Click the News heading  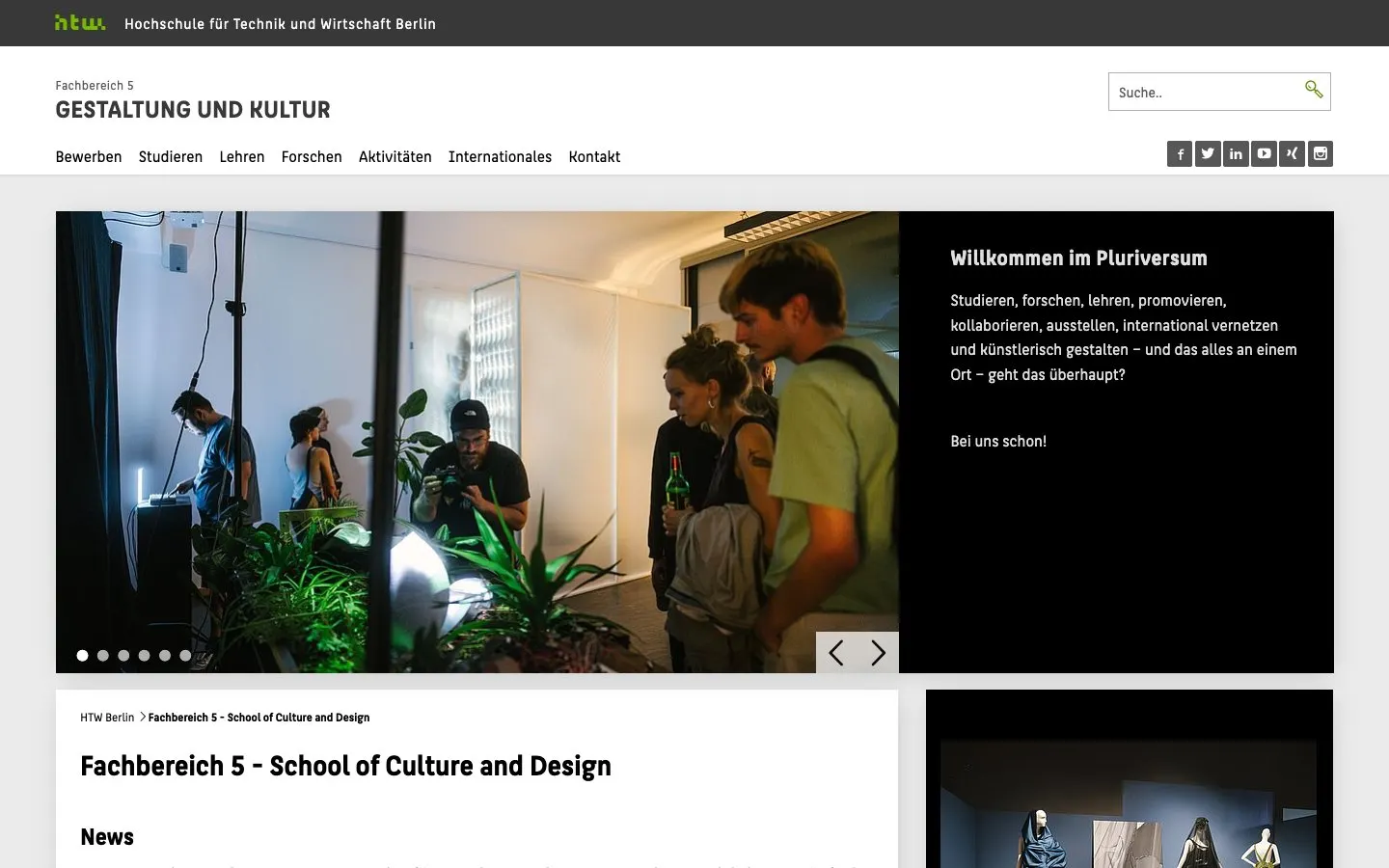[107, 837]
